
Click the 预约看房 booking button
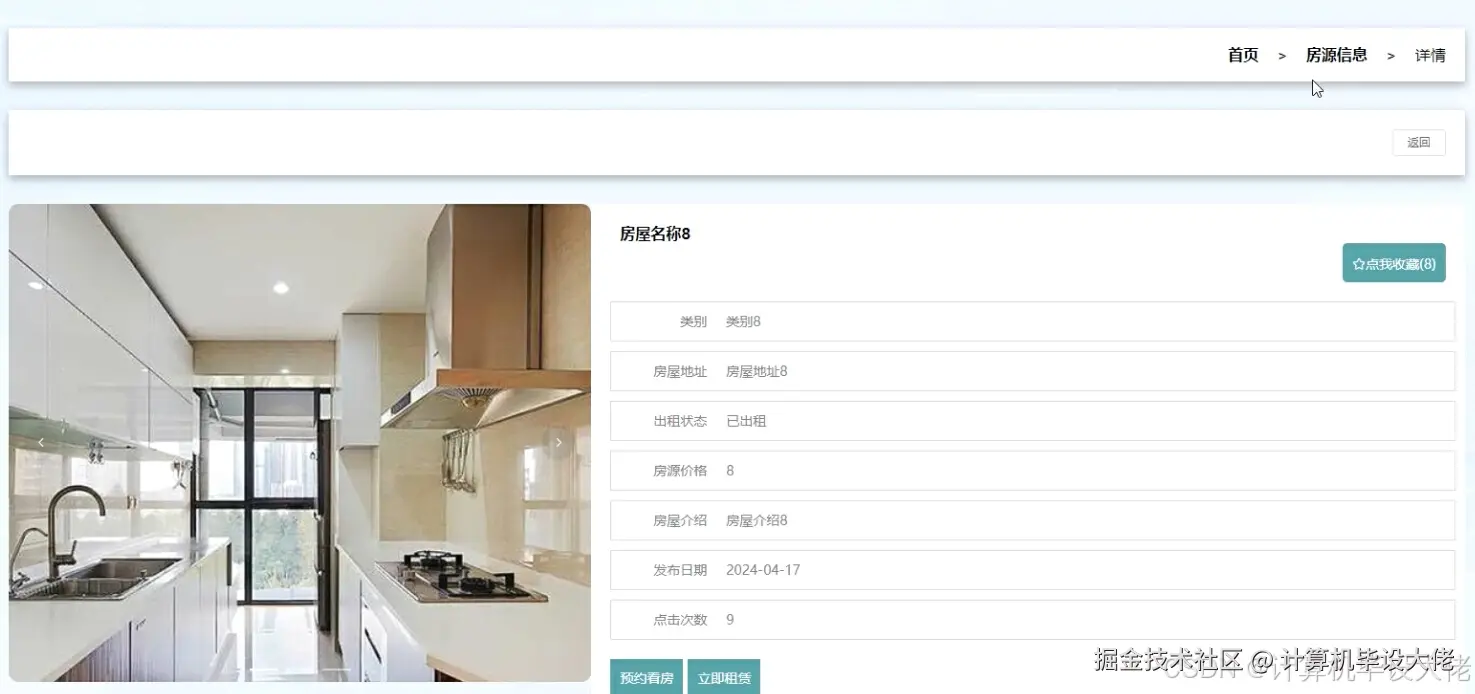646,676
